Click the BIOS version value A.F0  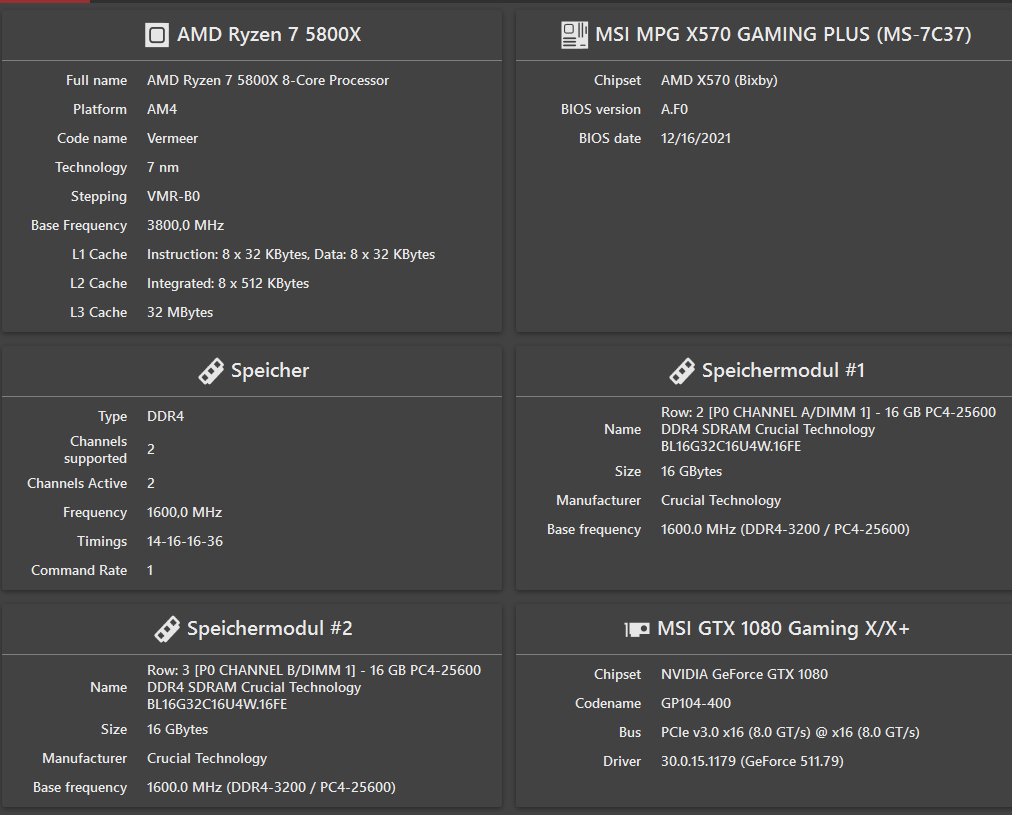pos(674,110)
